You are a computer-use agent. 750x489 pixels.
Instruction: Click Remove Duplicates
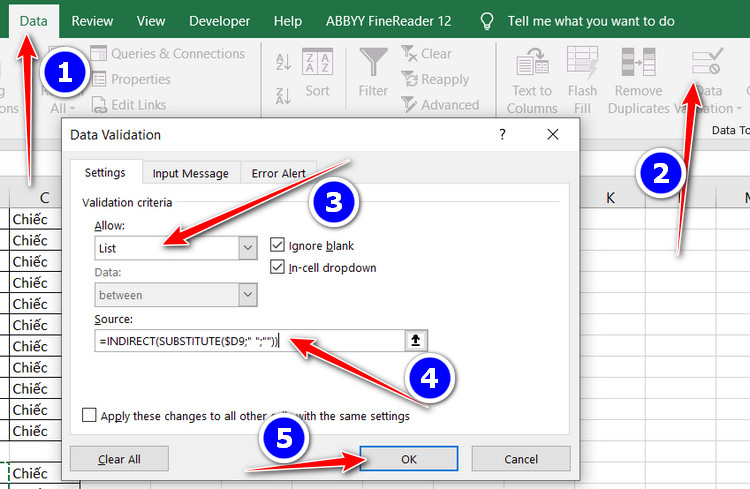639,81
